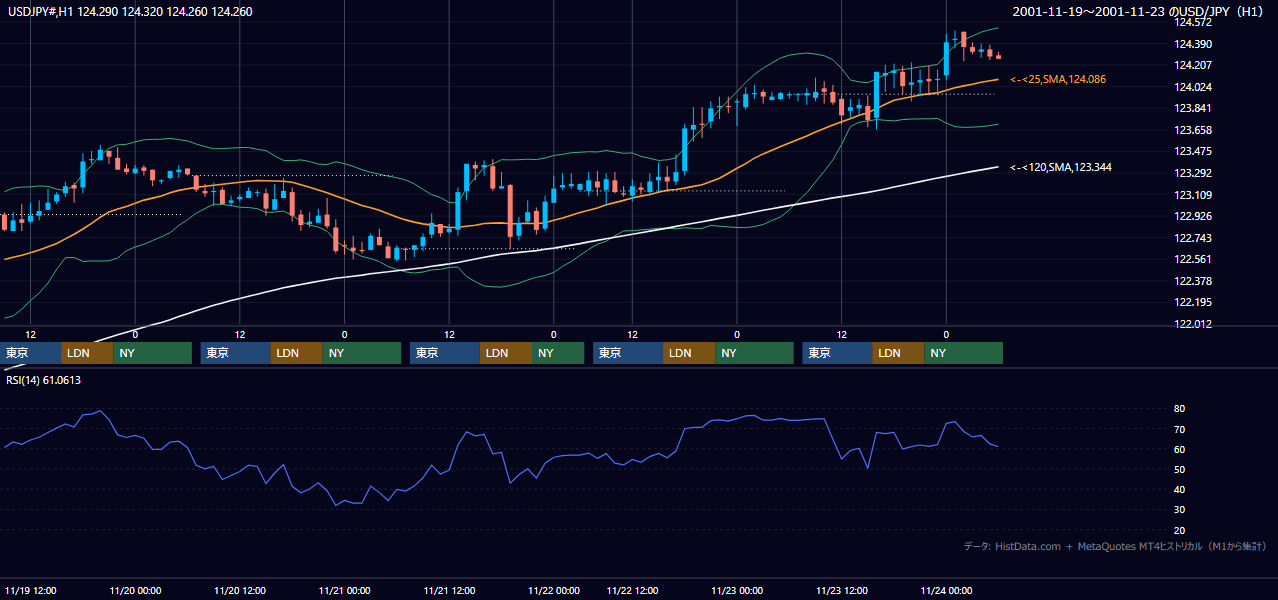Click the 11/19 12:00 time axis label

[x=31, y=590]
